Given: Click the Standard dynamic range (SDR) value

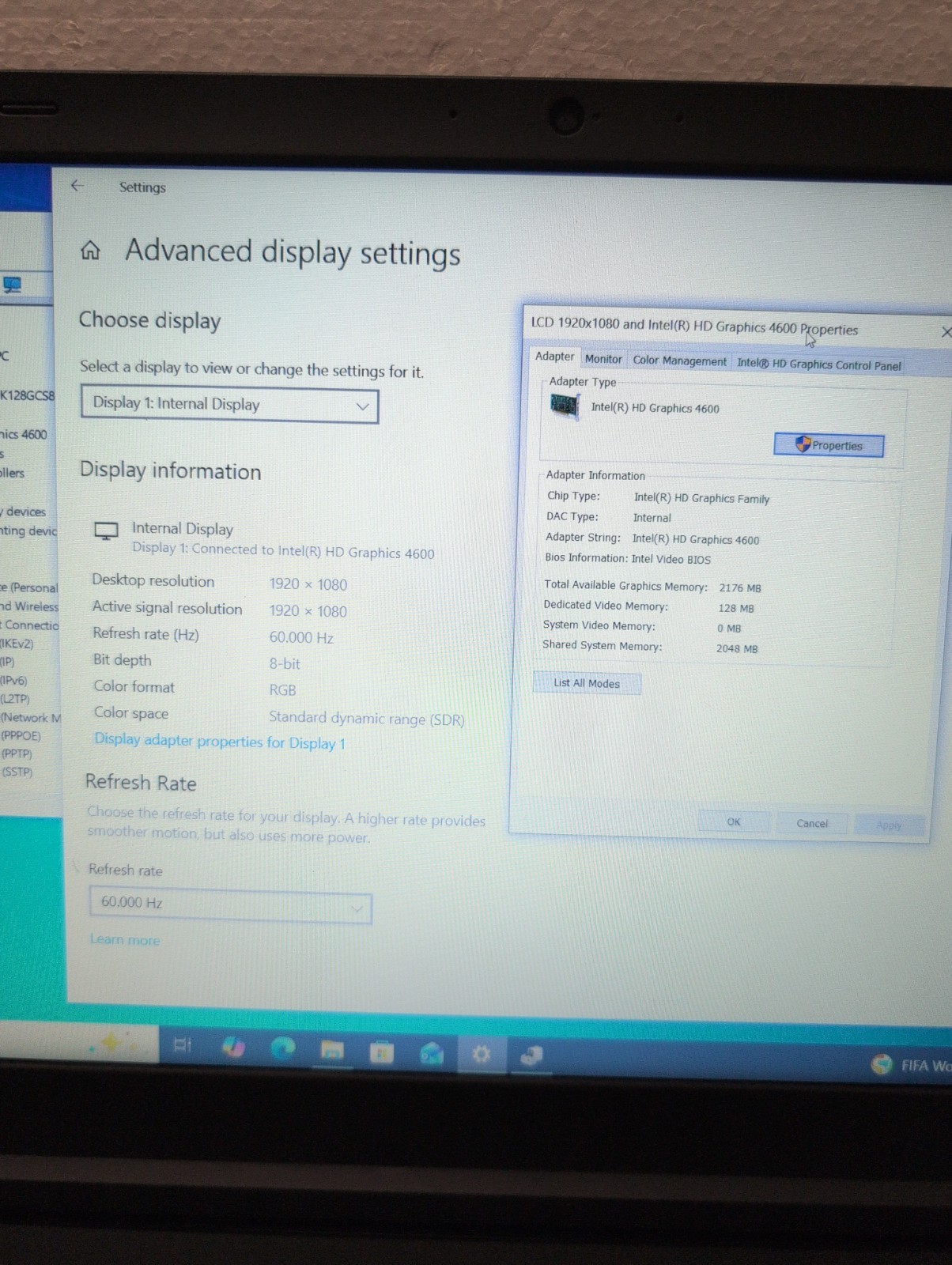Looking at the screenshot, I should point(366,718).
